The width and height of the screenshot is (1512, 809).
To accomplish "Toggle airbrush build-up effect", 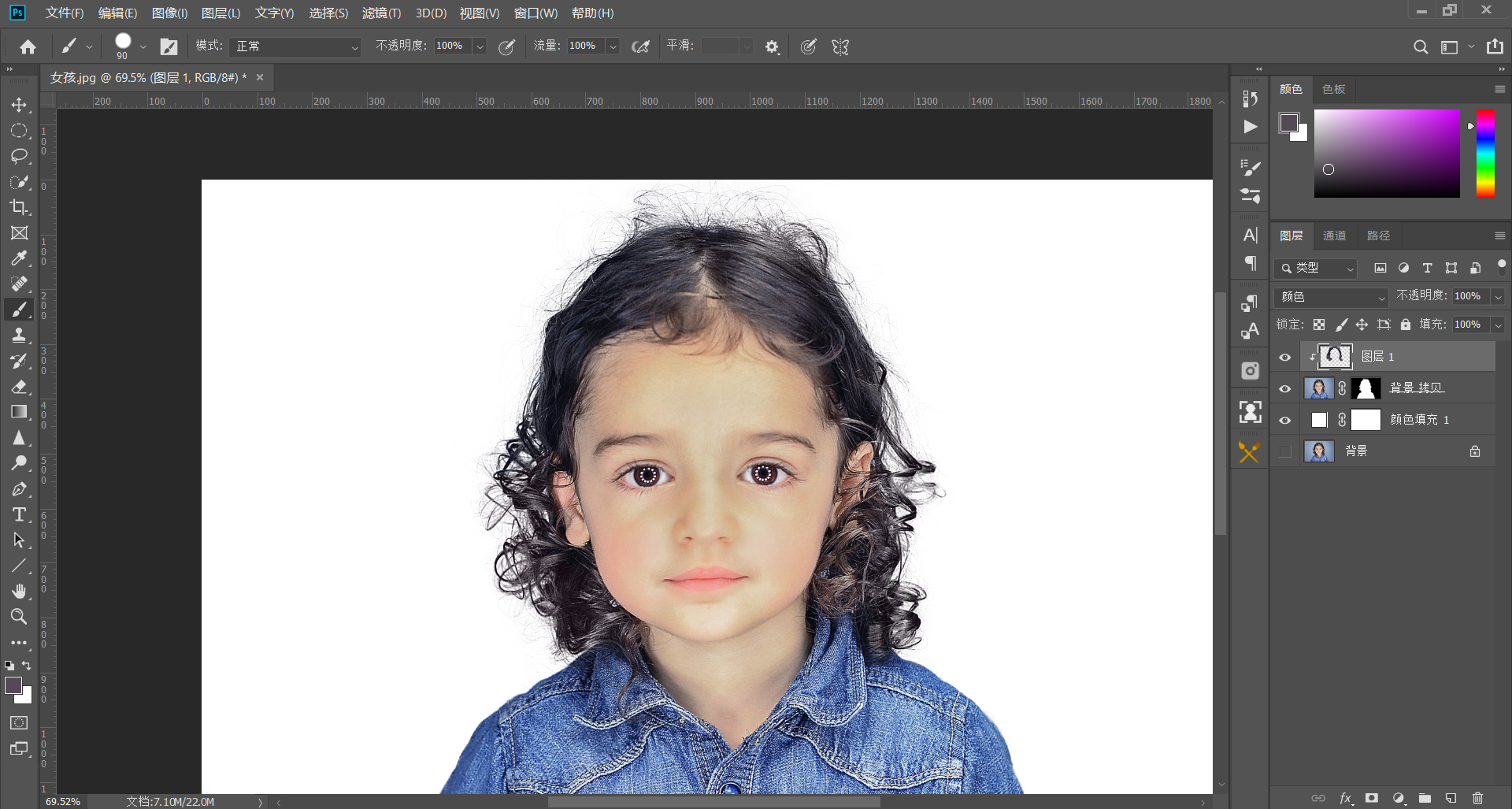I will point(641,47).
